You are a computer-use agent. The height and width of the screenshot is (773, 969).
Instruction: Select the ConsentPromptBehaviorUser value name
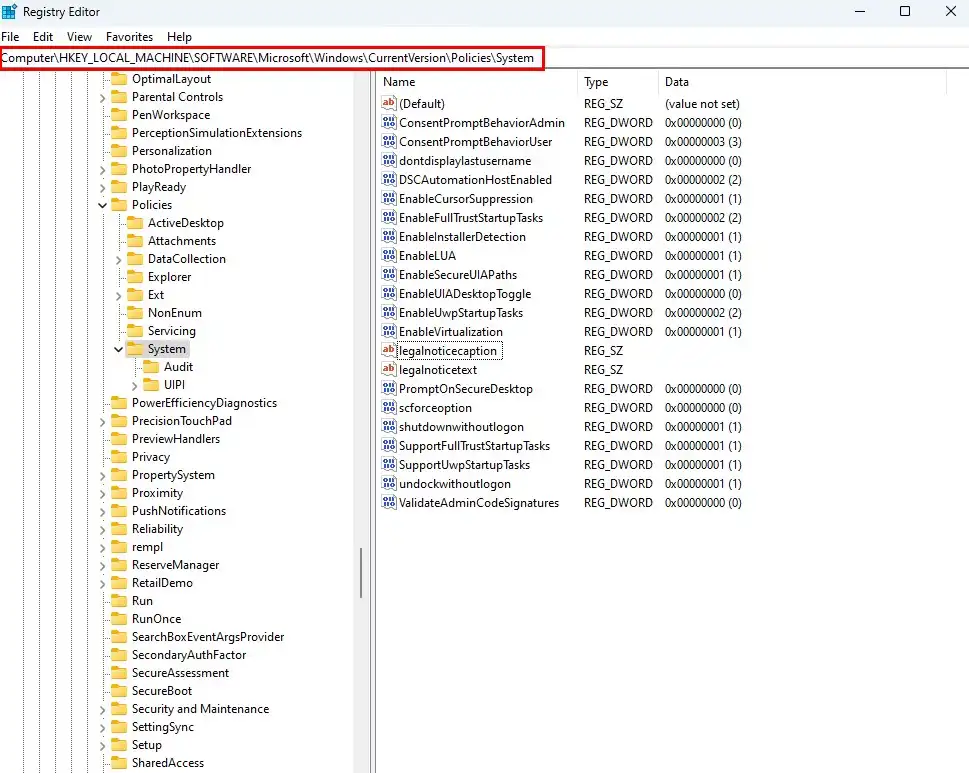475,142
